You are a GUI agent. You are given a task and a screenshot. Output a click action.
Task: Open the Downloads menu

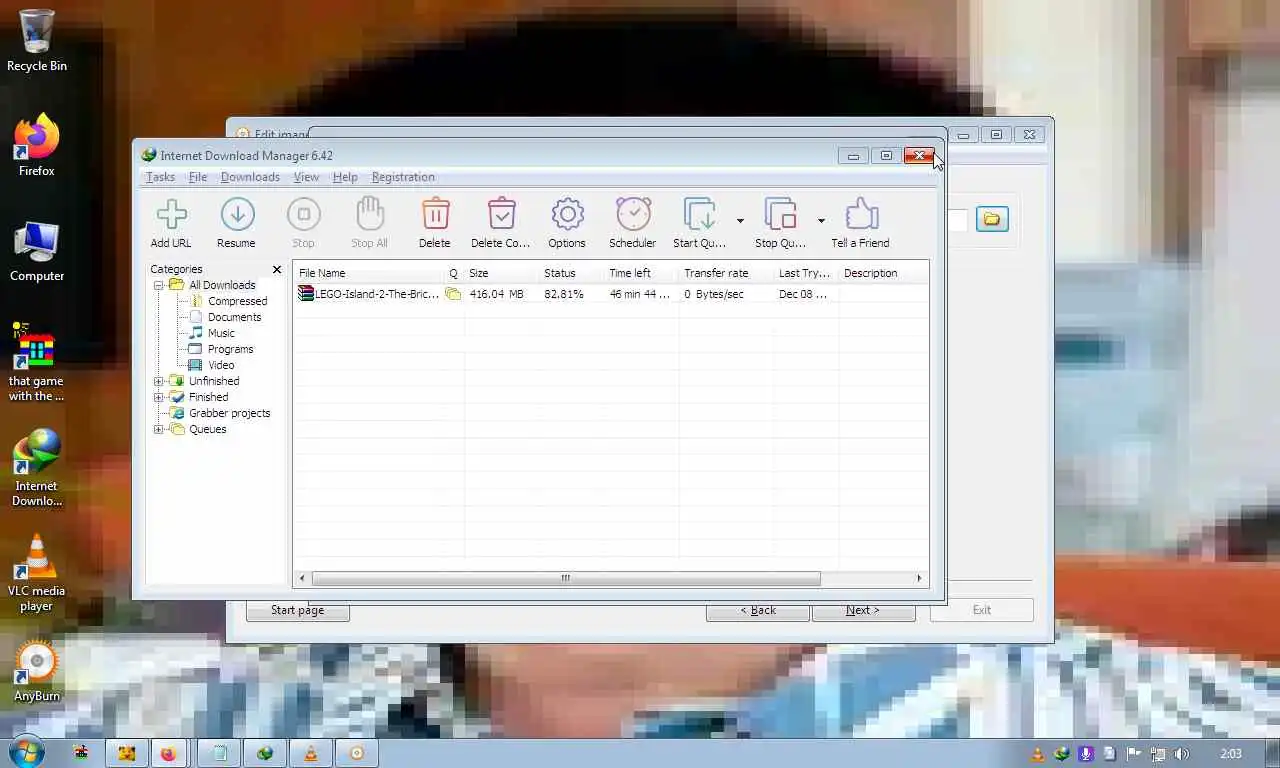(x=250, y=177)
